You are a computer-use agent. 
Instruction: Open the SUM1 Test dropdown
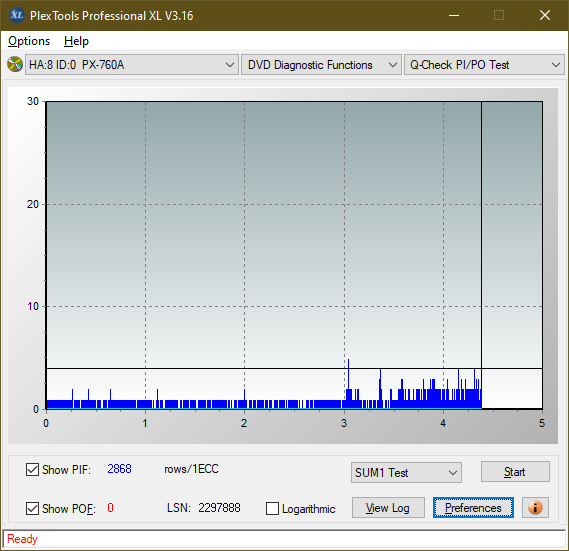pos(406,473)
